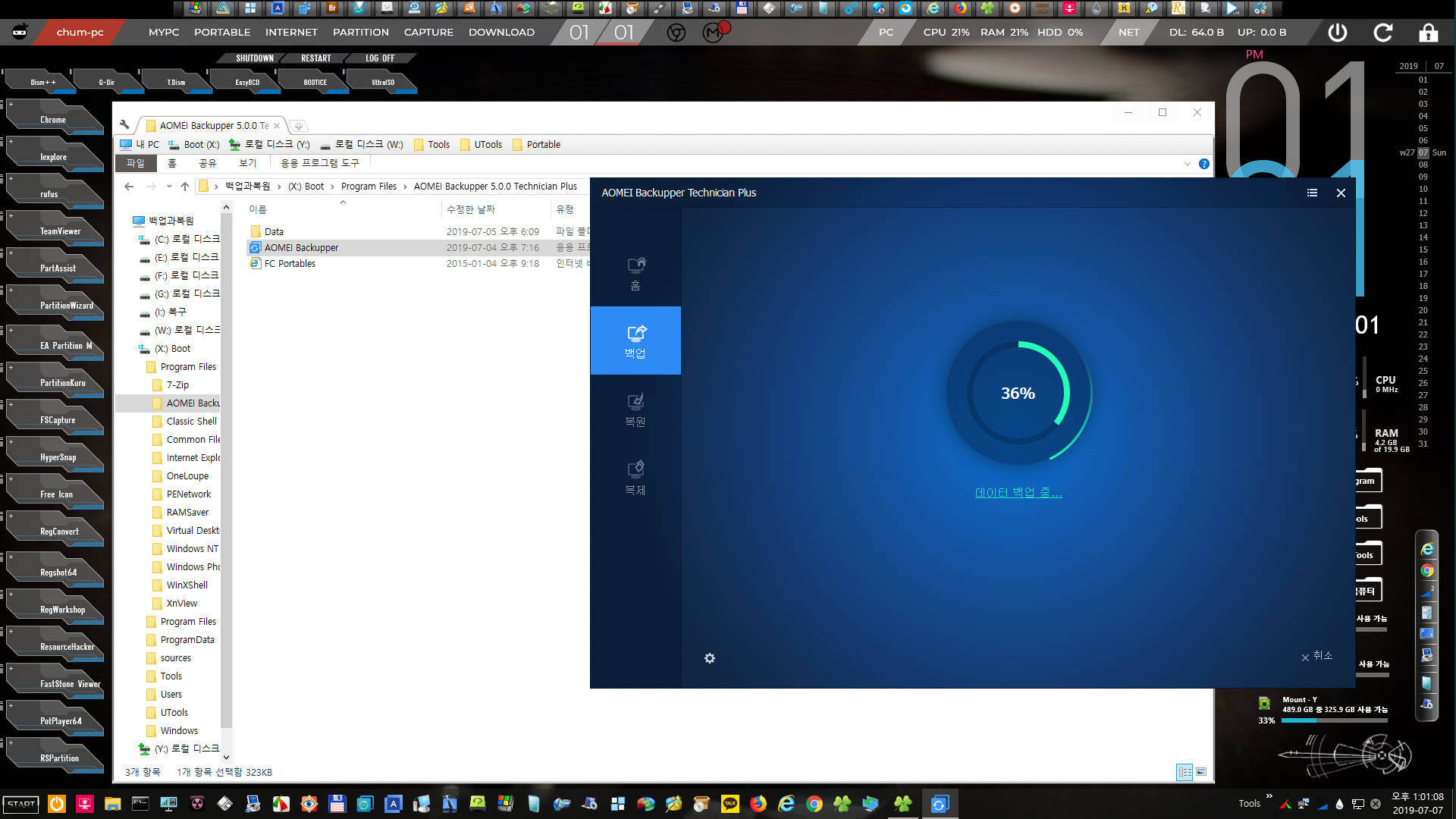The width and height of the screenshot is (1456, 819).
Task: Click the LOG OFF button
Action: 380,58
